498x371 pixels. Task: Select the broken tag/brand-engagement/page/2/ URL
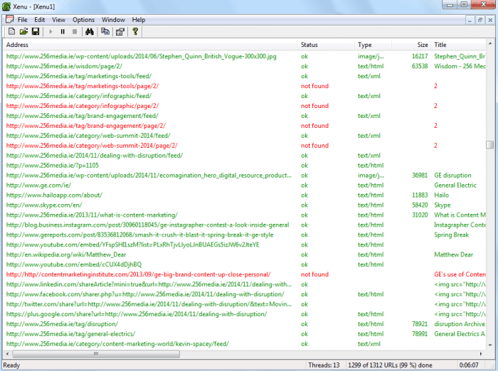click(86, 126)
